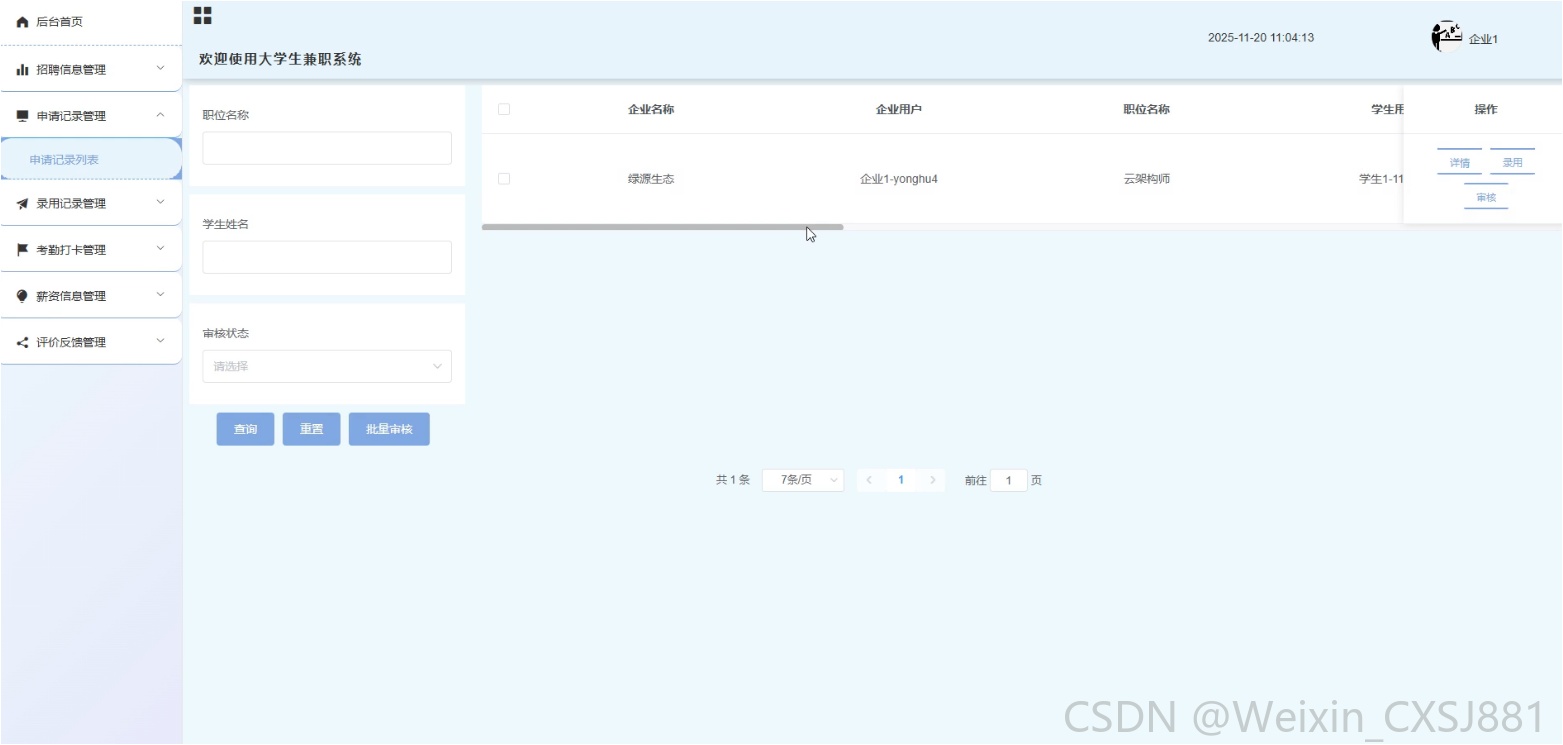
Task: Open the 录用记录管理 menu
Action: click(x=91, y=204)
